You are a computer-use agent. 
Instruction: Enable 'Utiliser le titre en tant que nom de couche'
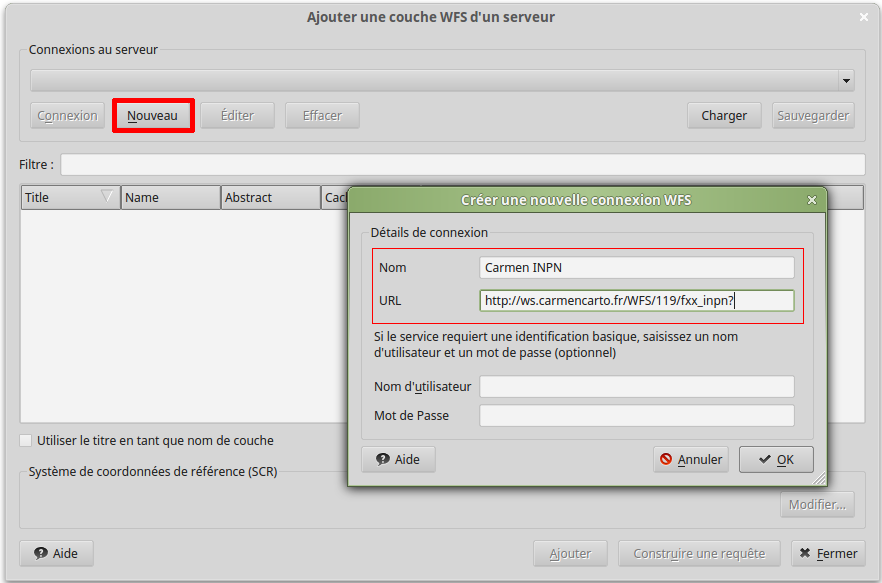click(26, 440)
